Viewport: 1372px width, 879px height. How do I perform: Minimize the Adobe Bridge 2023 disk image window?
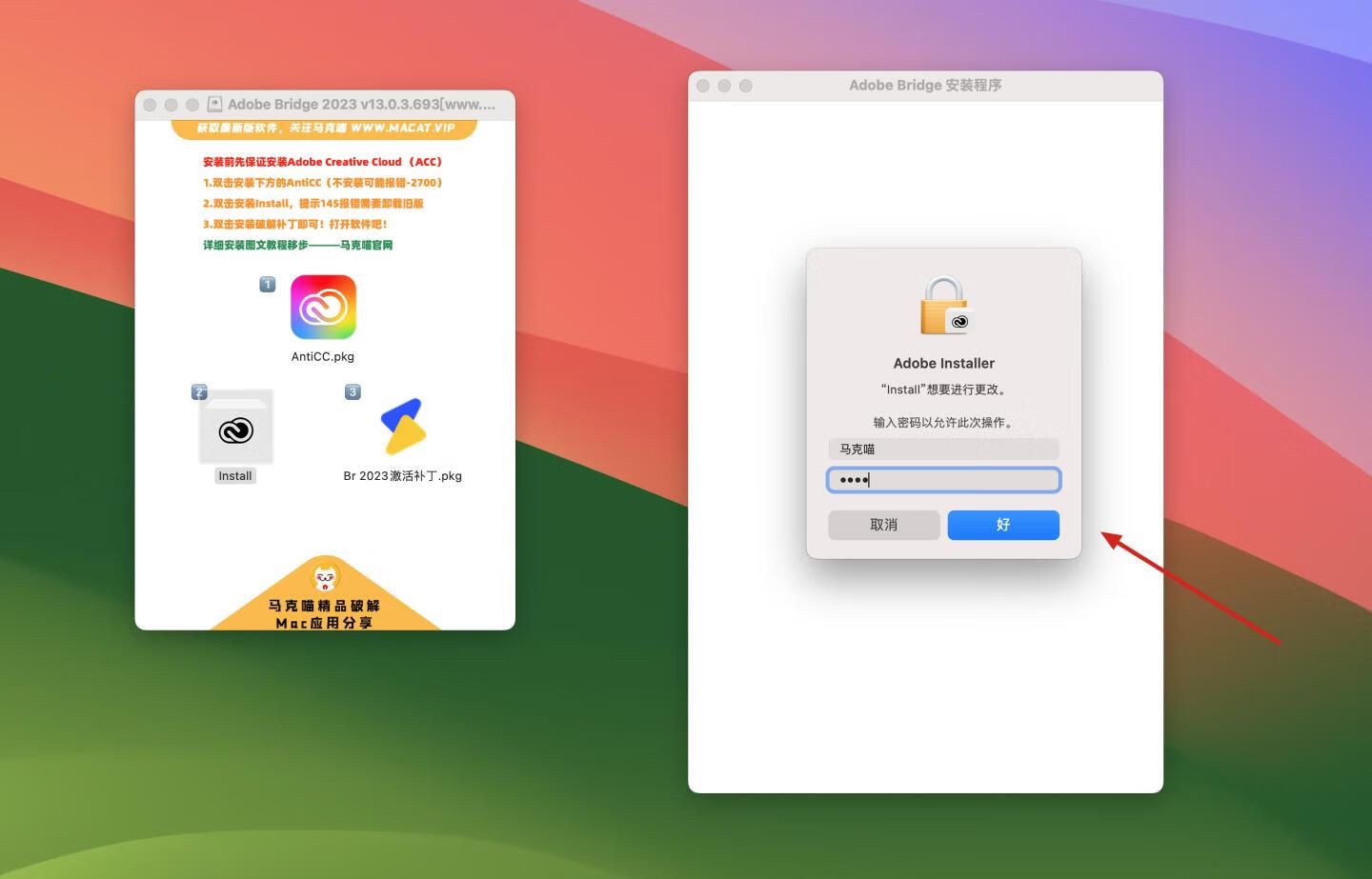tap(171, 105)
